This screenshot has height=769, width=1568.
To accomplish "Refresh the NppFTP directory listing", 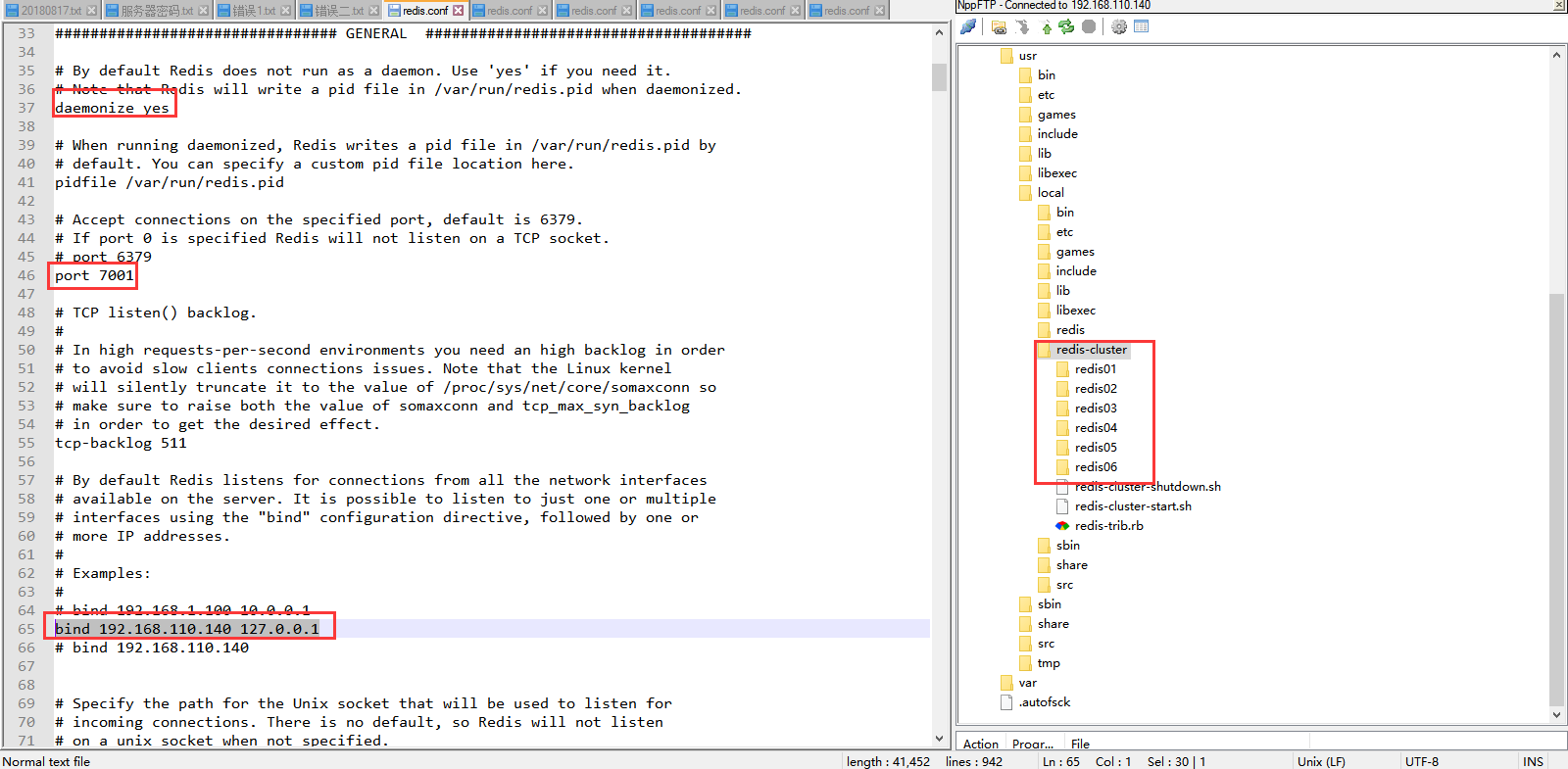I will tap(1066, 26).
